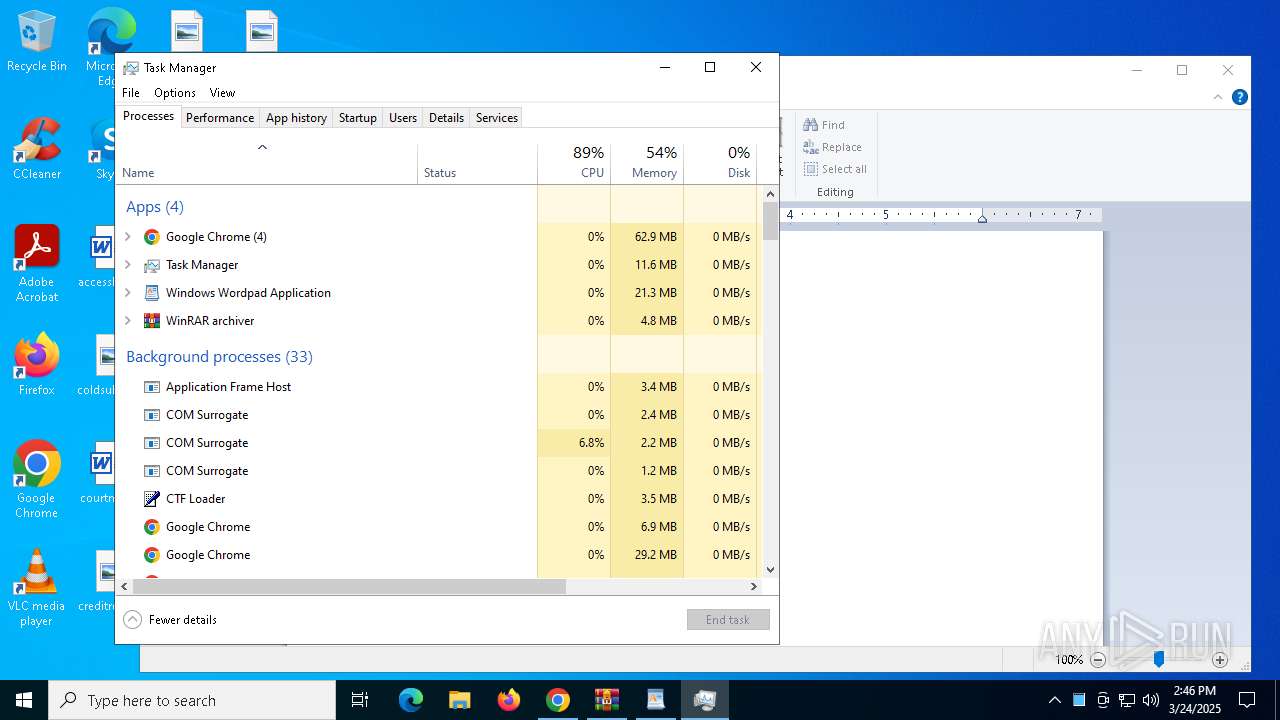
Task: Open the notification center icon
Action: click(1247, 700)
